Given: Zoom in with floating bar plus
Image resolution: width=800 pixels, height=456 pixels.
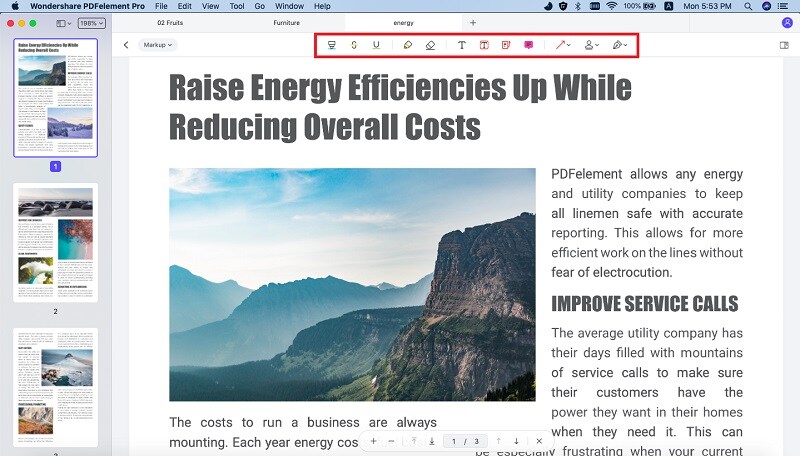Looking at the screenshot, I should pyautogui.click(x=373, y=441).
